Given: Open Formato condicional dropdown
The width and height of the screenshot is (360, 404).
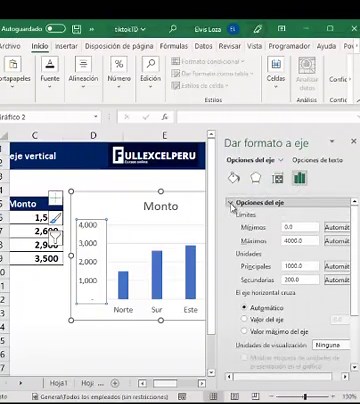Looking at the screenshot, I should click(208, 61).
